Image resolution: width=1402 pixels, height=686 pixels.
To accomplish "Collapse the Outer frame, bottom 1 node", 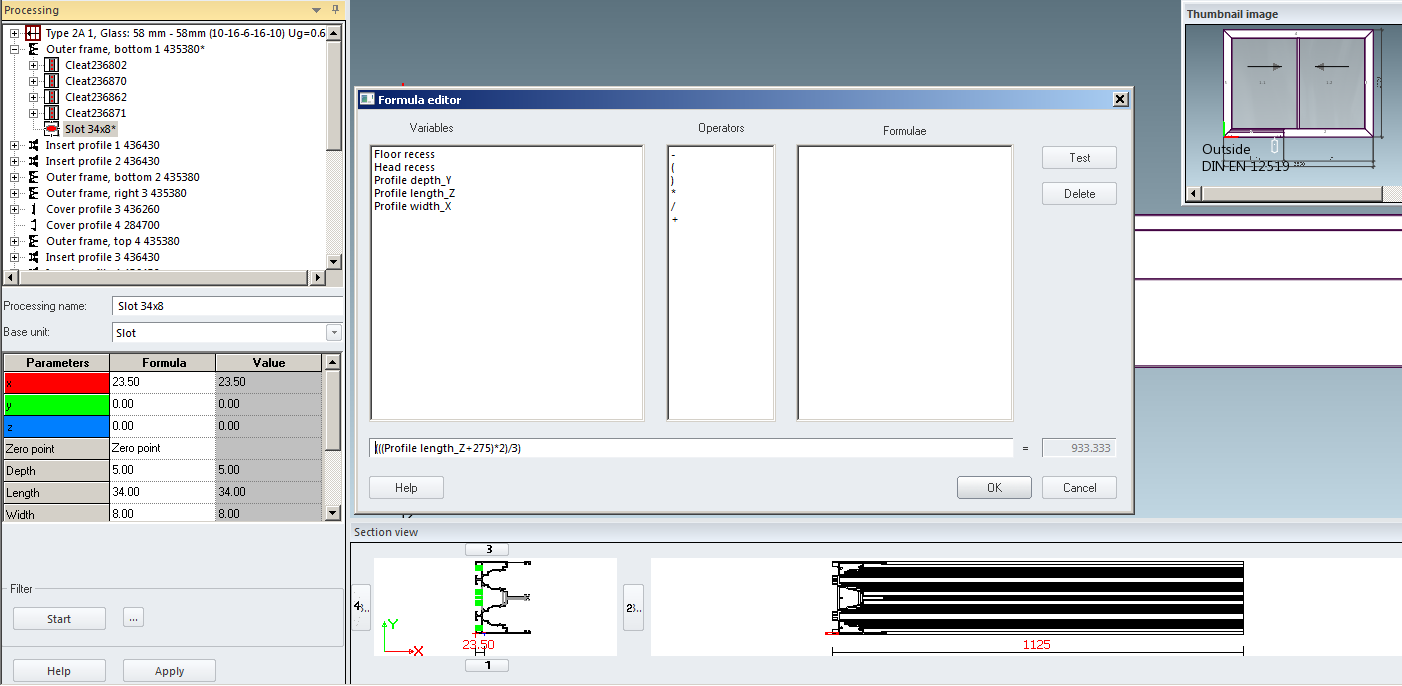I will pos(15,49).
